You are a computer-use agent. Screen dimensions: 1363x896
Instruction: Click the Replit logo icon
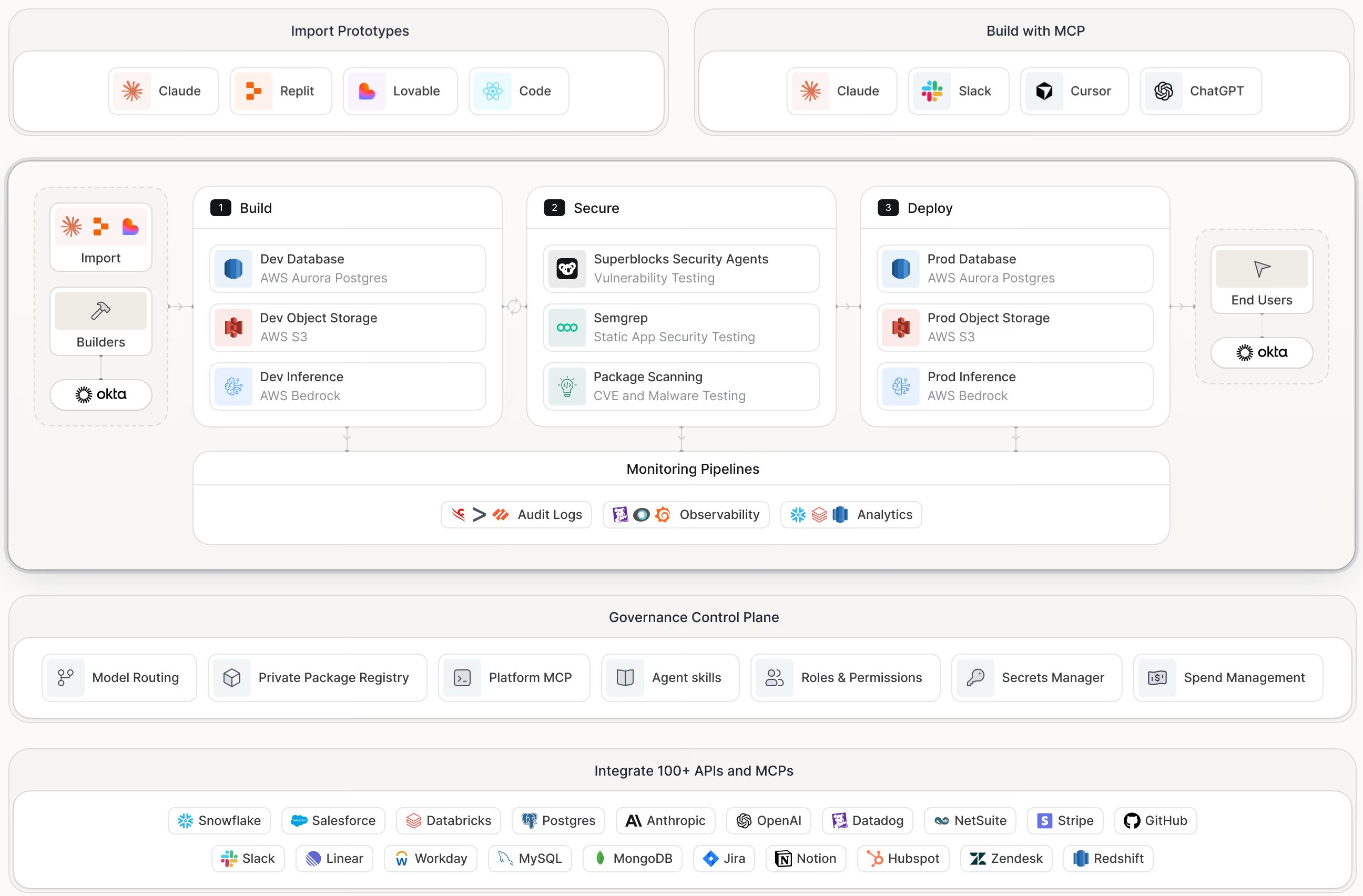pos(253,91)
